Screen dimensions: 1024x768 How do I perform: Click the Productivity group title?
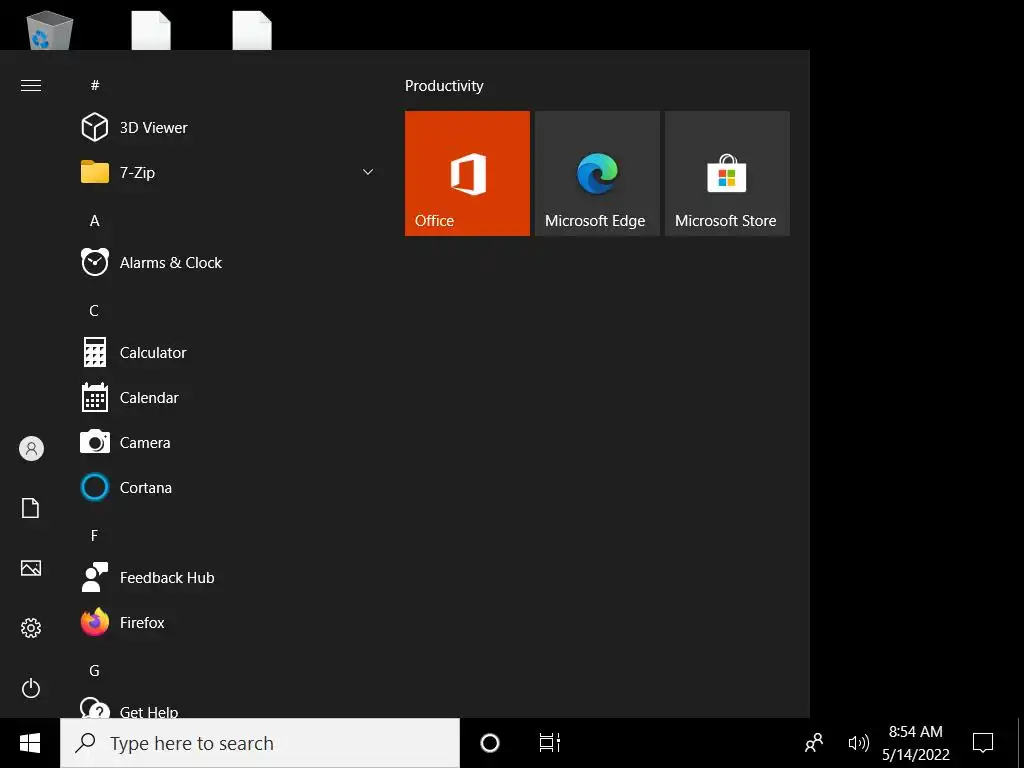pyautogui.click(x=444, y=86)
